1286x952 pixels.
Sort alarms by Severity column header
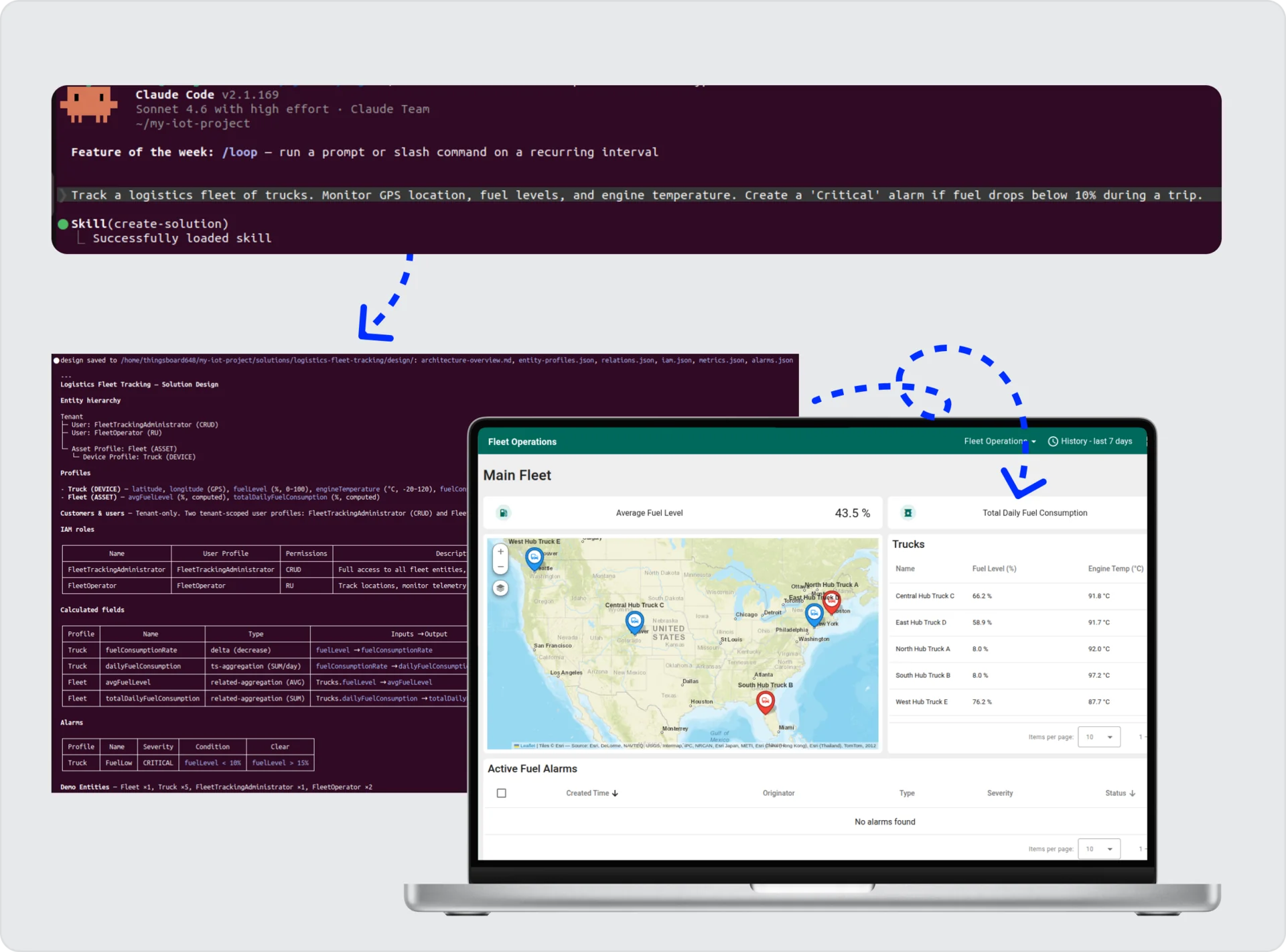coord(1000,793)
